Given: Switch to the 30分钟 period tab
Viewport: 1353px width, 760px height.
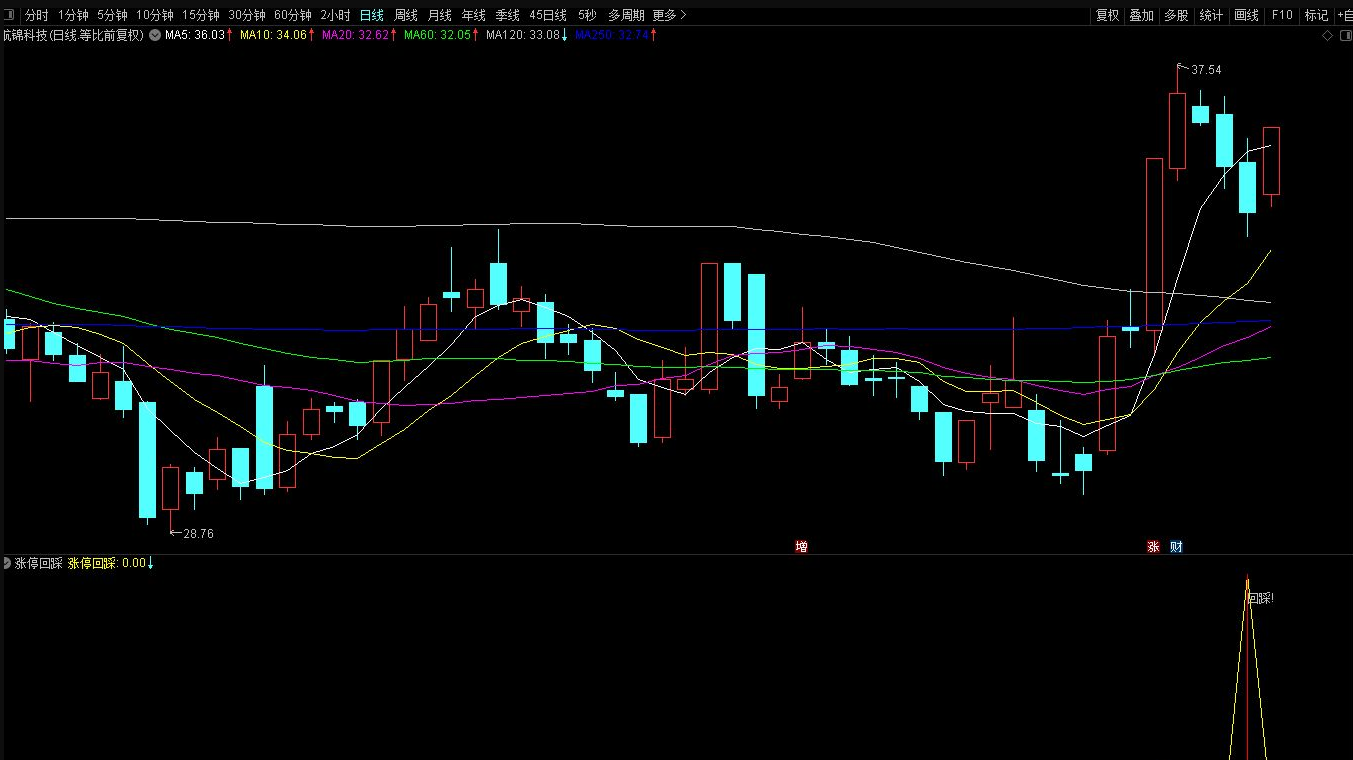Looking at the screenshot, I should (x=247, y=15).
